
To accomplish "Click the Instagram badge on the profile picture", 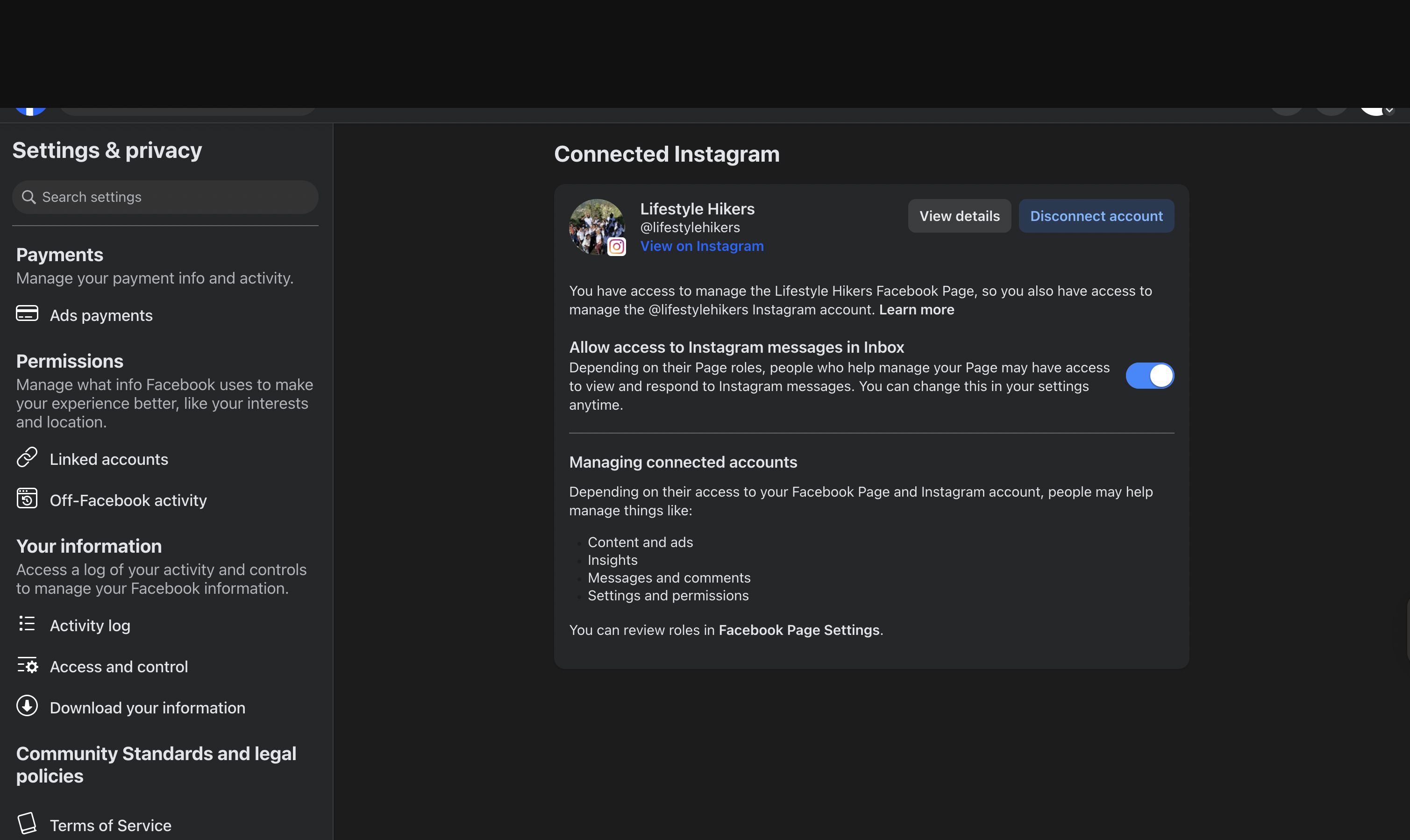I will 616,247.
